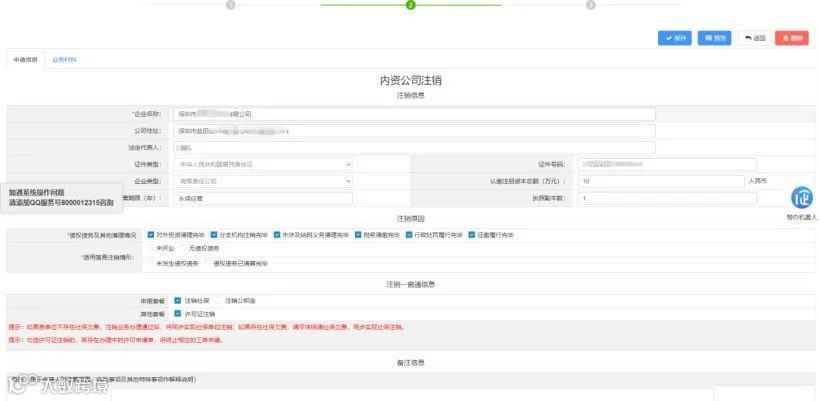Image resolution: width=820 pixels, height=401 pixels.
Task: Select the 债权债务已清算完毕 option
Action: pyautogui.click(x=208, y=264)
